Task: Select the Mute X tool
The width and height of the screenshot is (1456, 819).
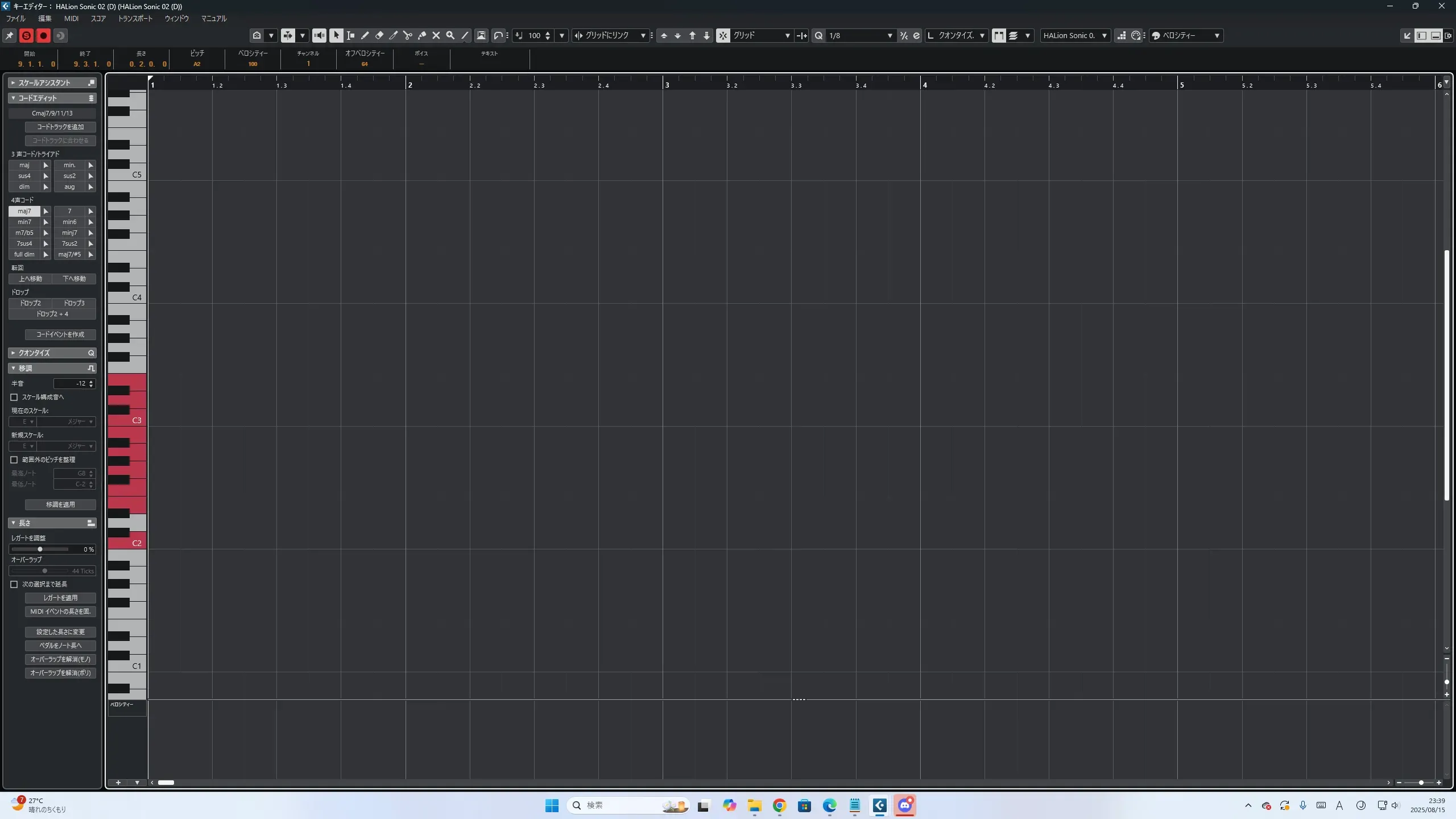Action: [436, 35]
